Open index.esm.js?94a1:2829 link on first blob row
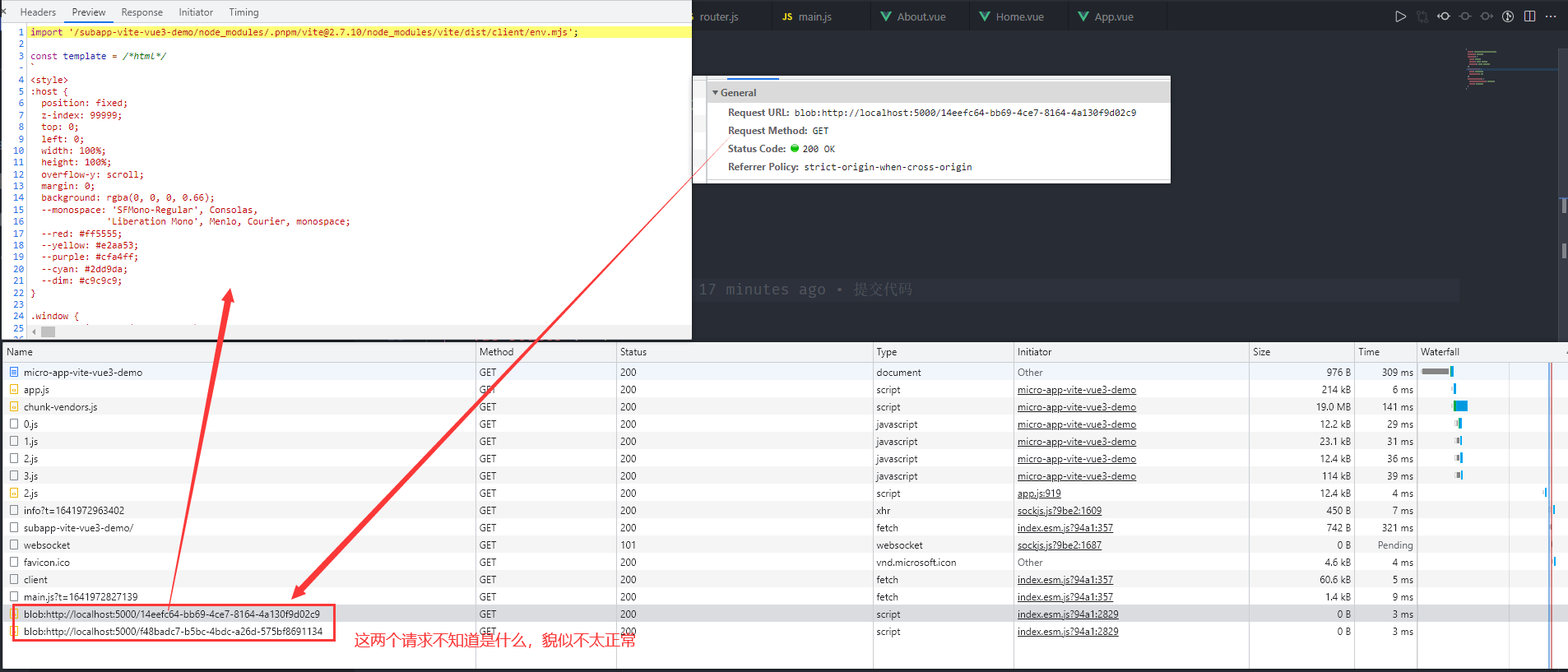 click(1068, 614)
